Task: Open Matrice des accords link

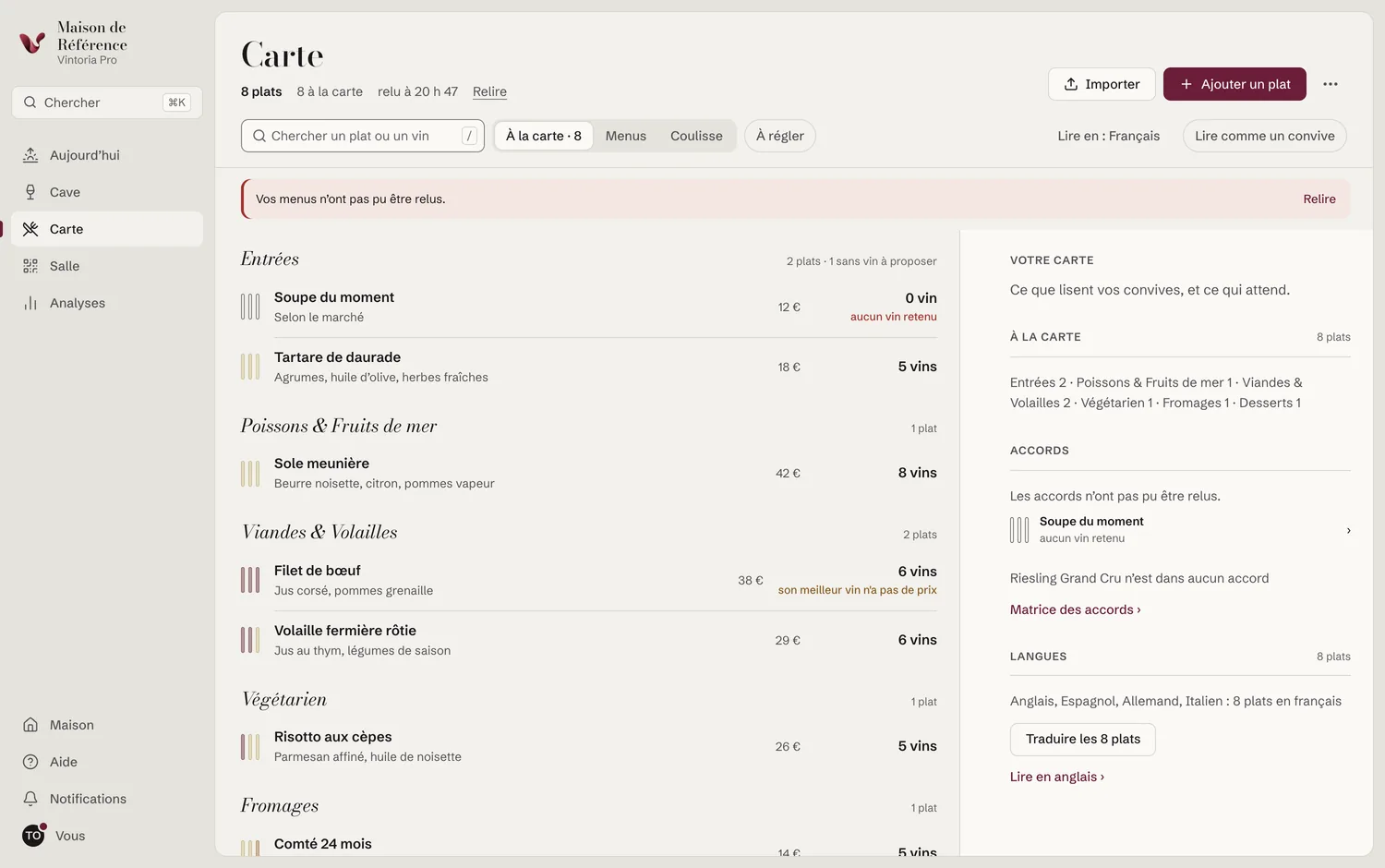Action: pyautogui.click(x=1076, y=609)
